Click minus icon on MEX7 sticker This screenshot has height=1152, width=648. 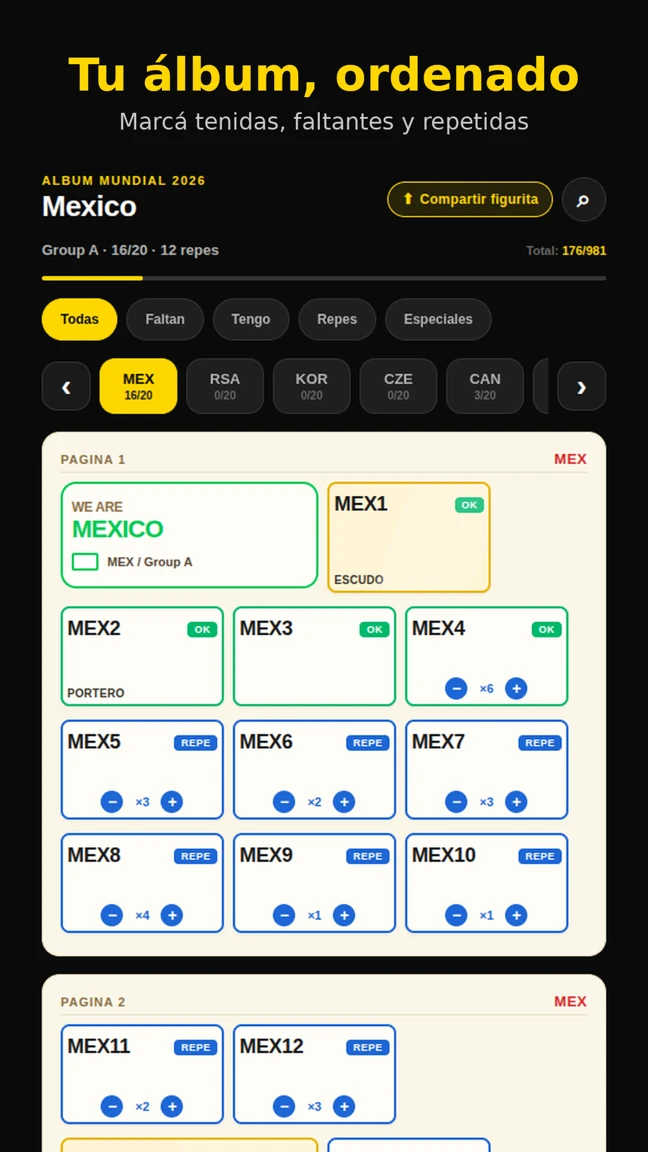[456, 802]
